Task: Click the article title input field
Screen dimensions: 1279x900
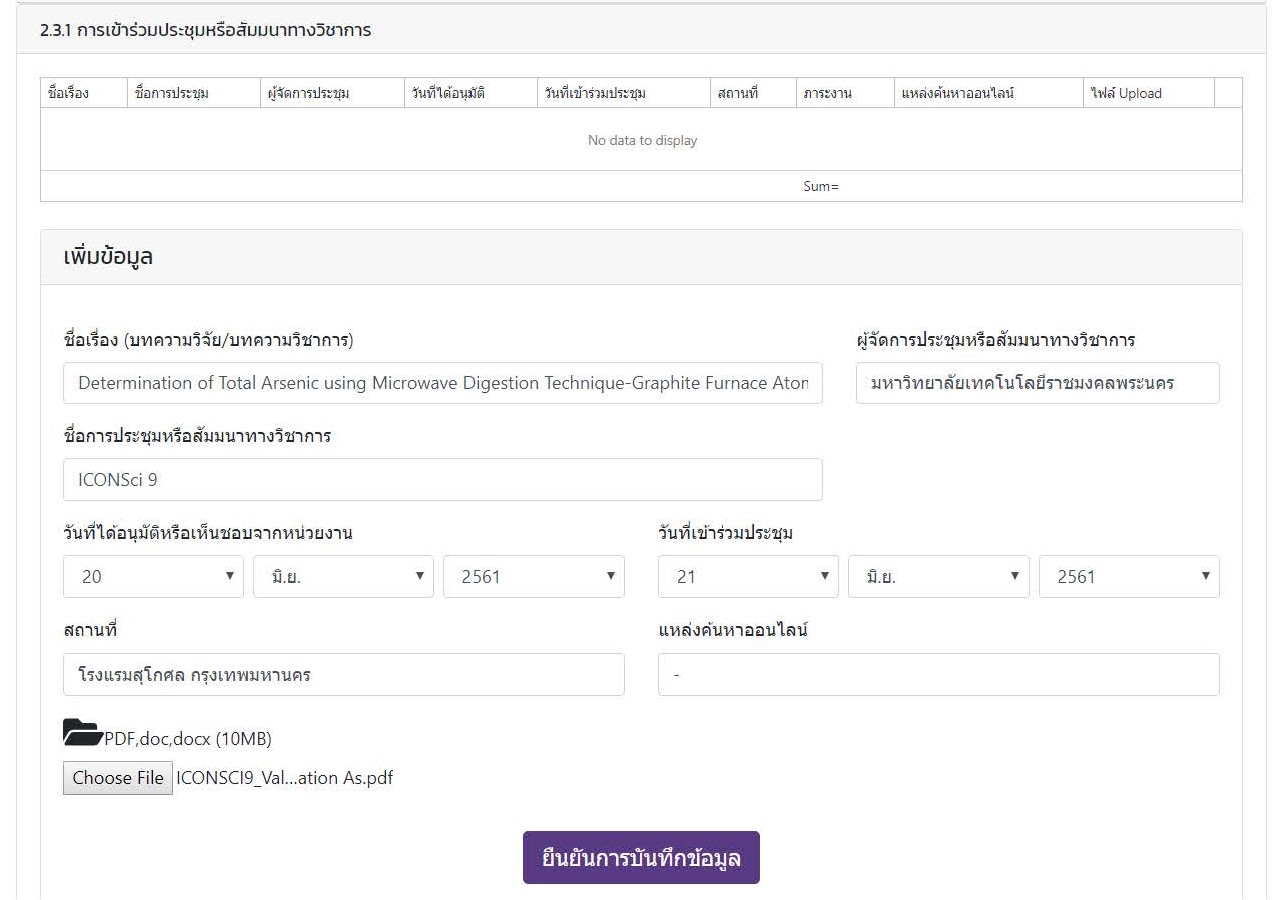Action: click(x=442, y=383)
